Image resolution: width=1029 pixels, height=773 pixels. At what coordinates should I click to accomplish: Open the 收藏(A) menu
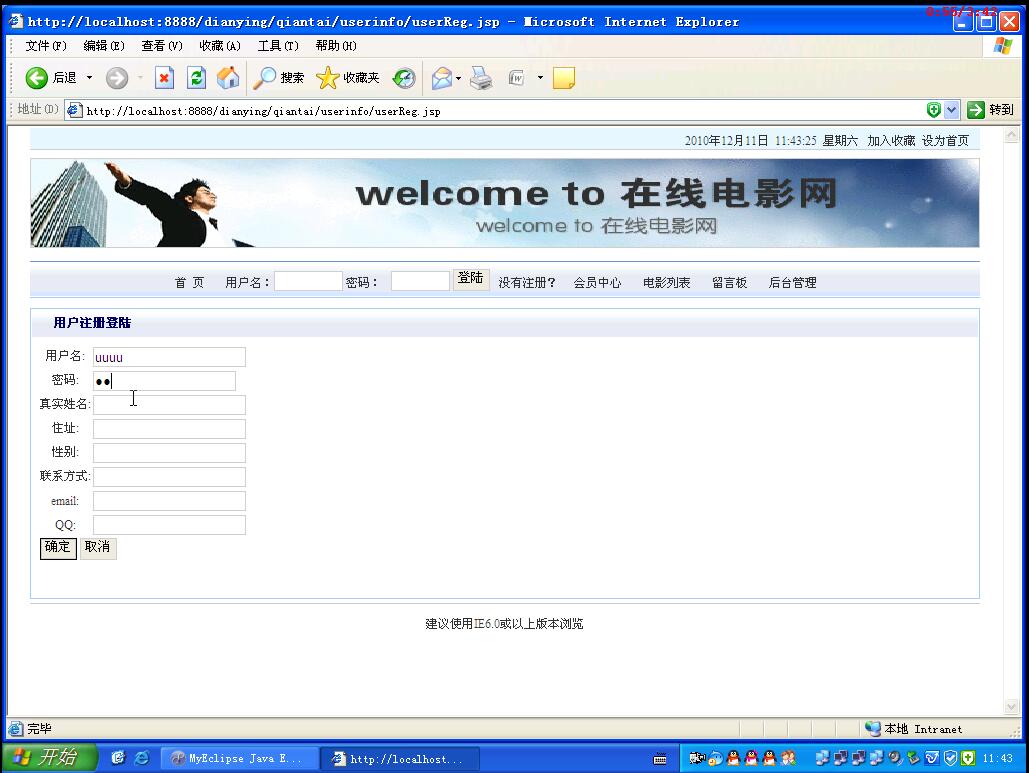[x=220, y=45]
